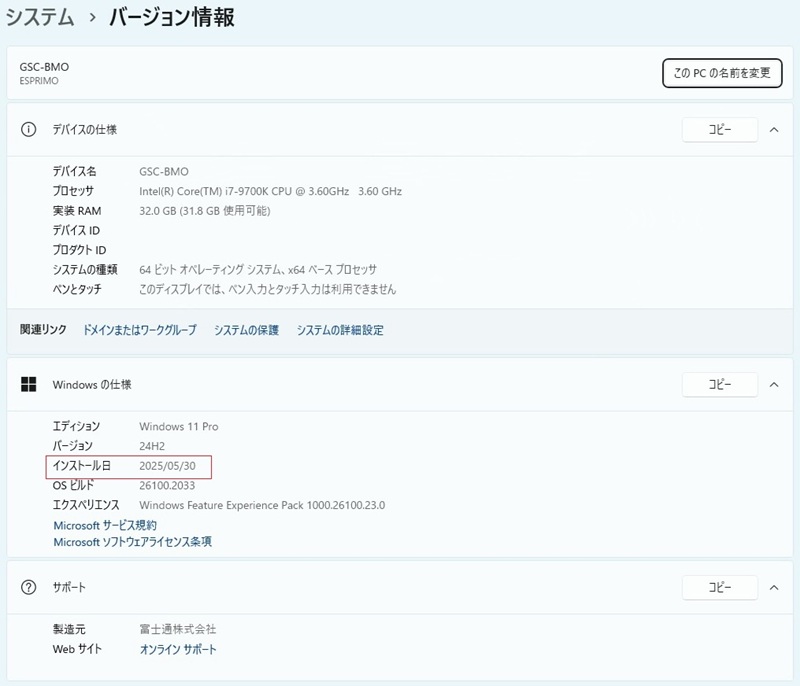Click the デバイス名 value GSC-BMO
800x686 pixels.
(x=164, y=171)
